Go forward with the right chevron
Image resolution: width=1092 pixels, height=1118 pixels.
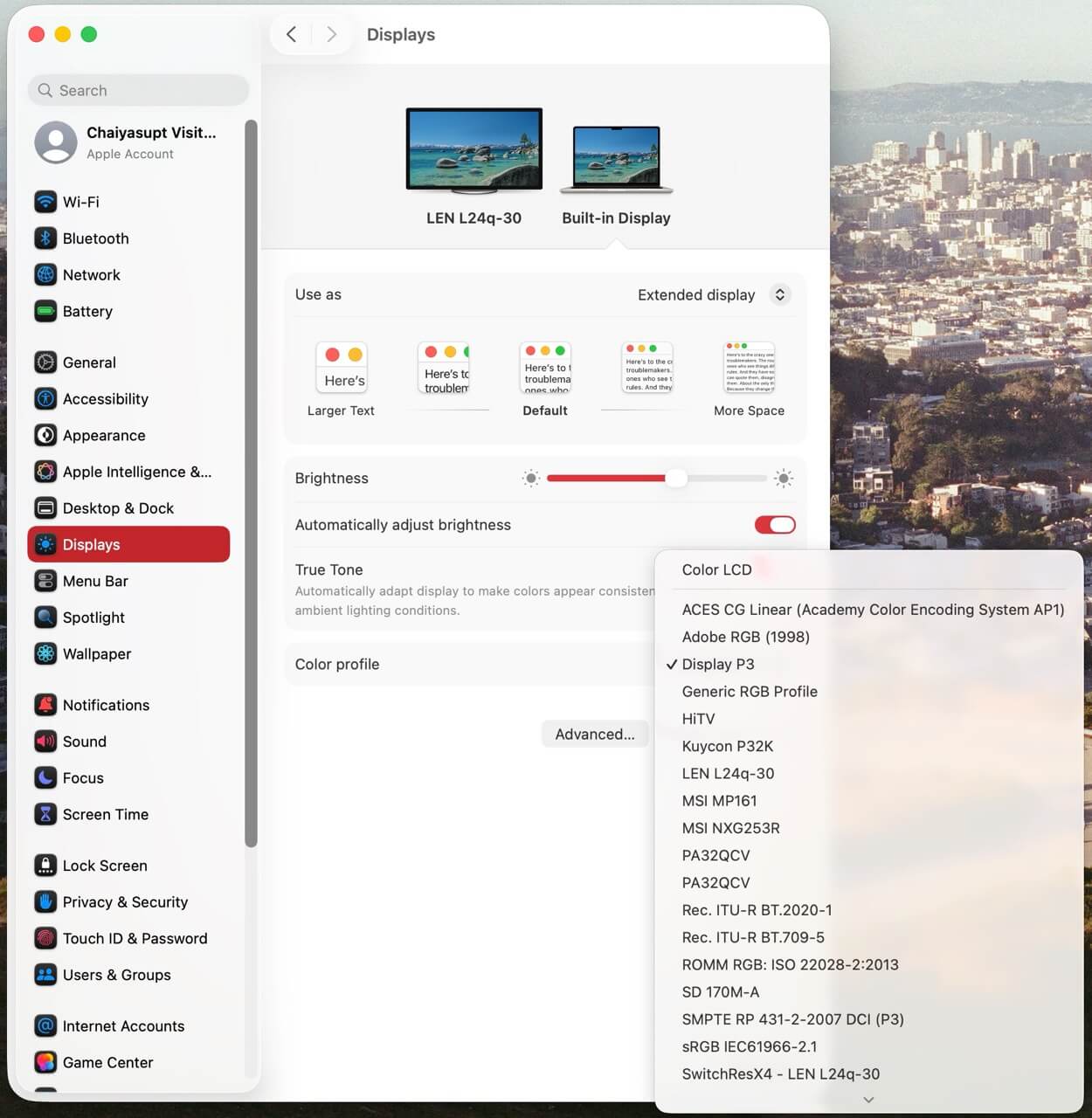(x=331, y=34)
